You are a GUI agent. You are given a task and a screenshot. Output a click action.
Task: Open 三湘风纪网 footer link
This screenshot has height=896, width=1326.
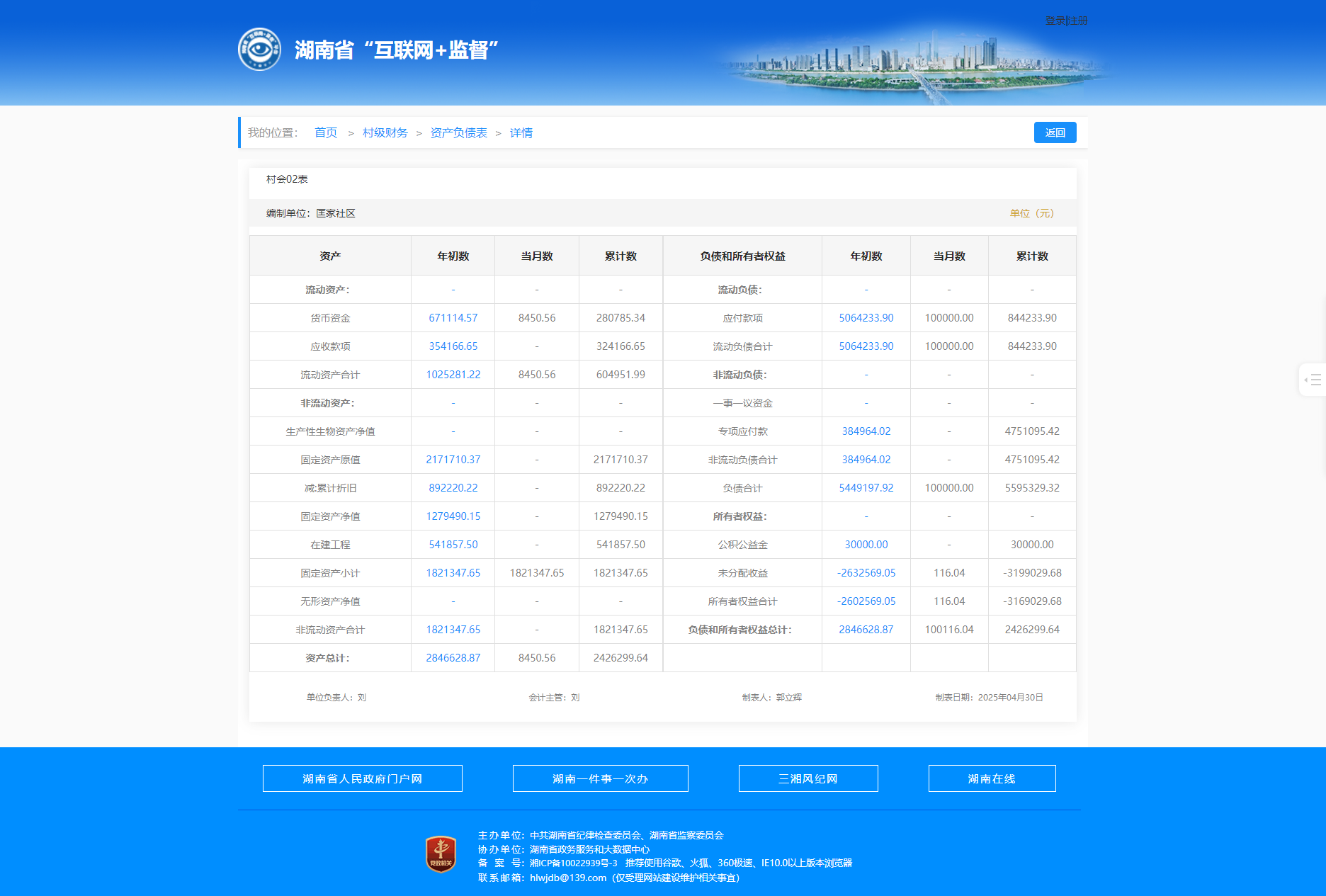(808, 778)
